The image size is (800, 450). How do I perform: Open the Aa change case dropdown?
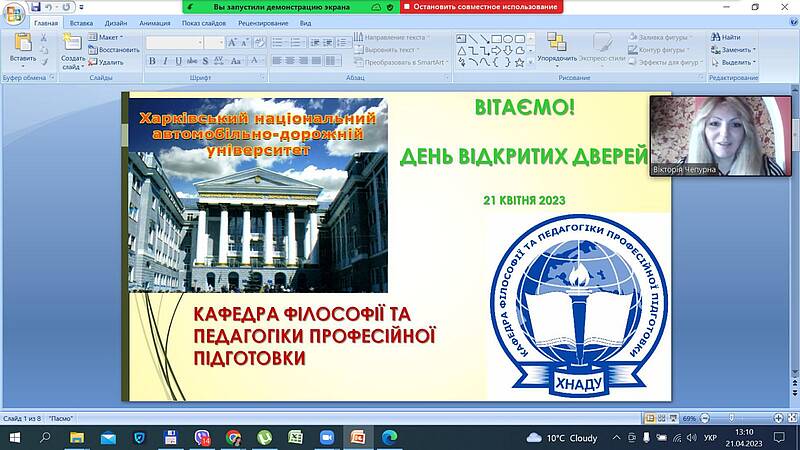[x=236, y=61]
